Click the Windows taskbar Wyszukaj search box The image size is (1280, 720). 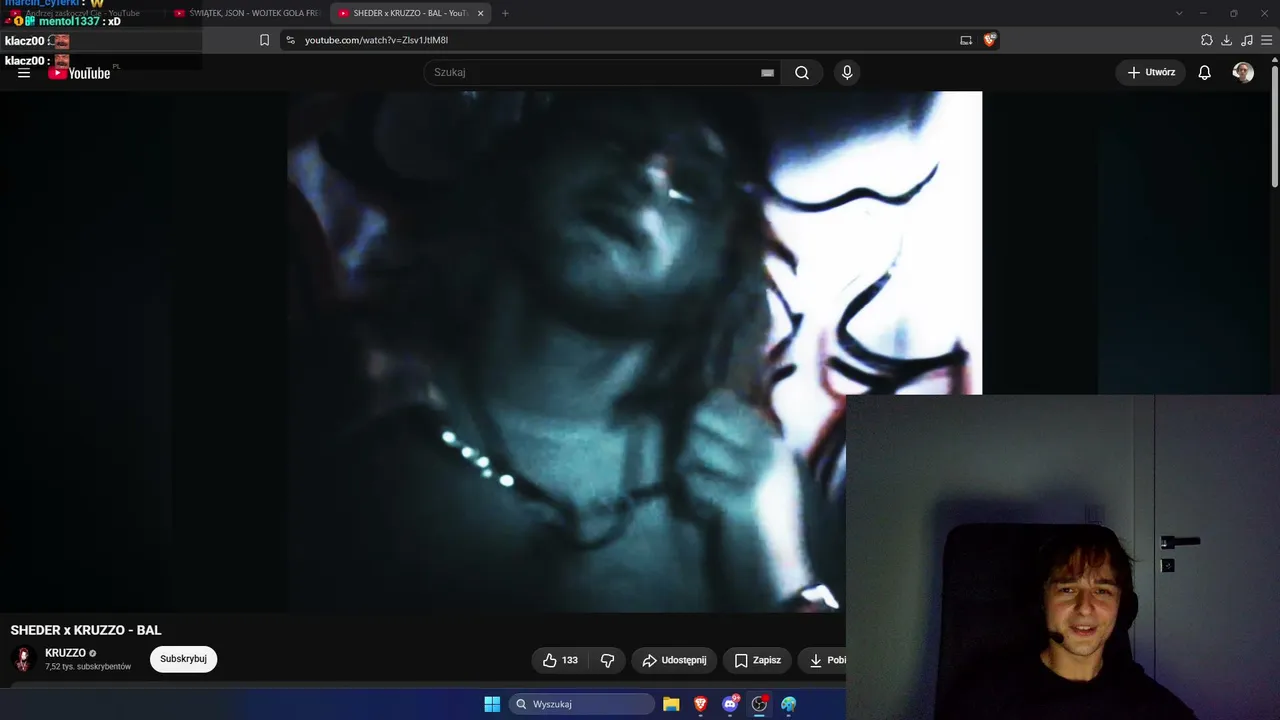(x=582, y=704)
